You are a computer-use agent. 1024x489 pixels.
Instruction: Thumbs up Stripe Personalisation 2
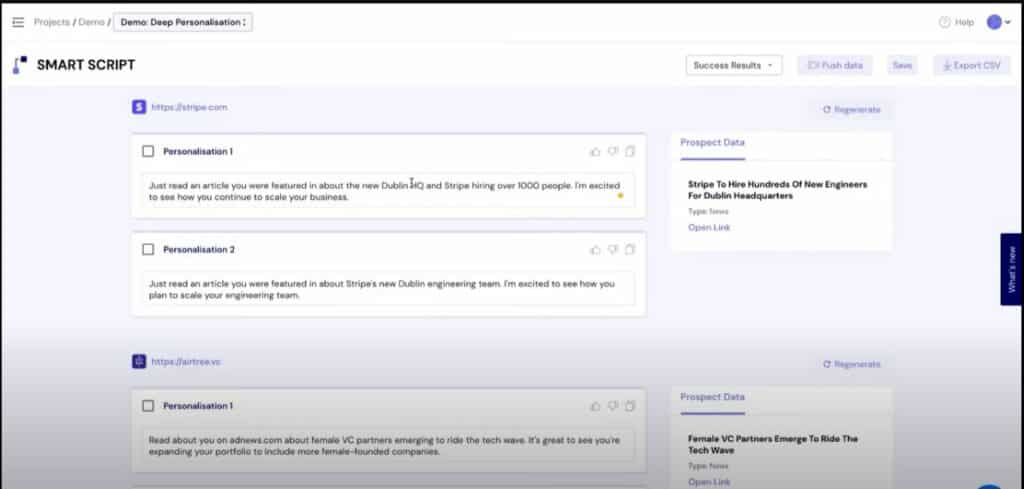[x=595, y=249]
